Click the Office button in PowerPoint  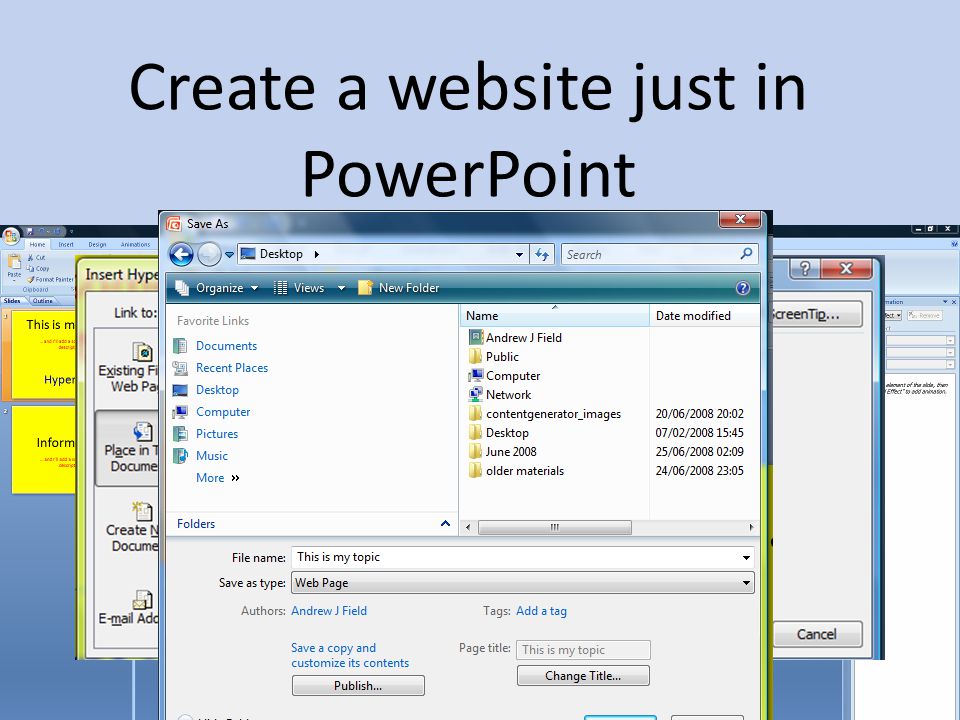[x=11, y=236]
